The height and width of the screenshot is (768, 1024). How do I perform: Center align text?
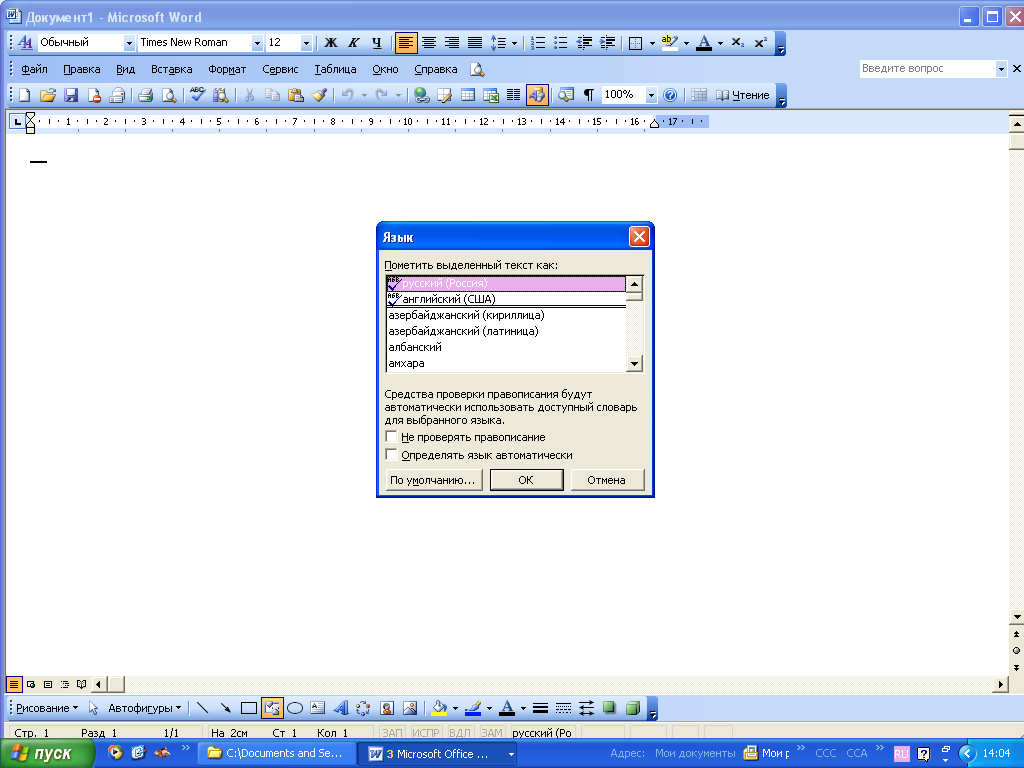coord(429,43)
